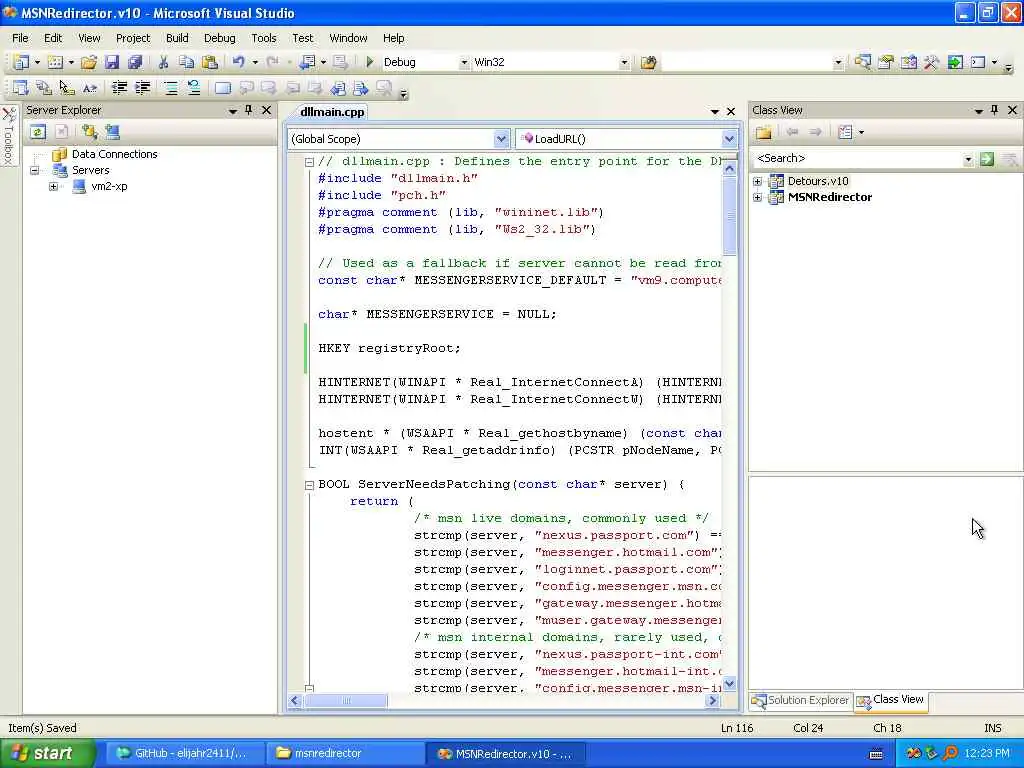
Task: Collapse the Servers tree node
Action: click(x=34, y=170)
